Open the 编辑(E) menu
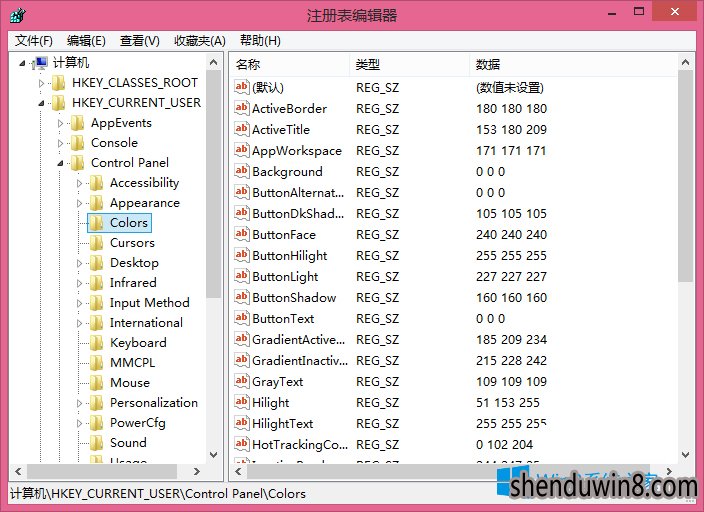This screenshot has height=512, width=704. click(86, 41)
